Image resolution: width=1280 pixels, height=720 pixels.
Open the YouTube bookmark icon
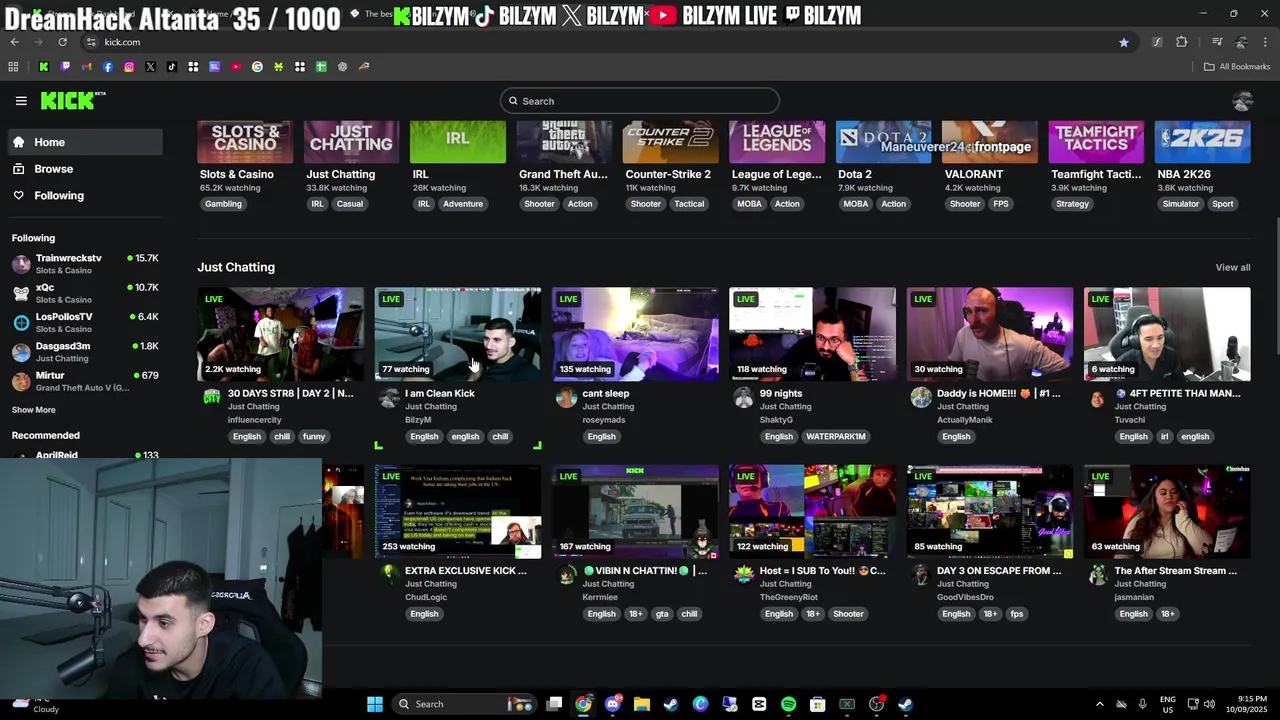236,67
